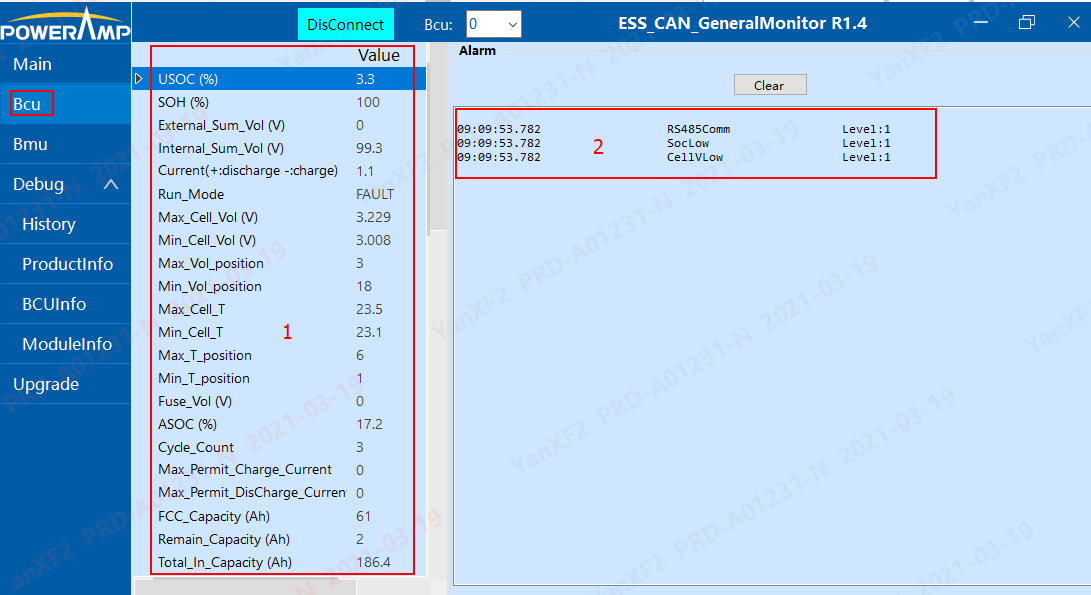Click the Value column header
Viewport: 1091px width, 595px height.
tap(379, 55)
